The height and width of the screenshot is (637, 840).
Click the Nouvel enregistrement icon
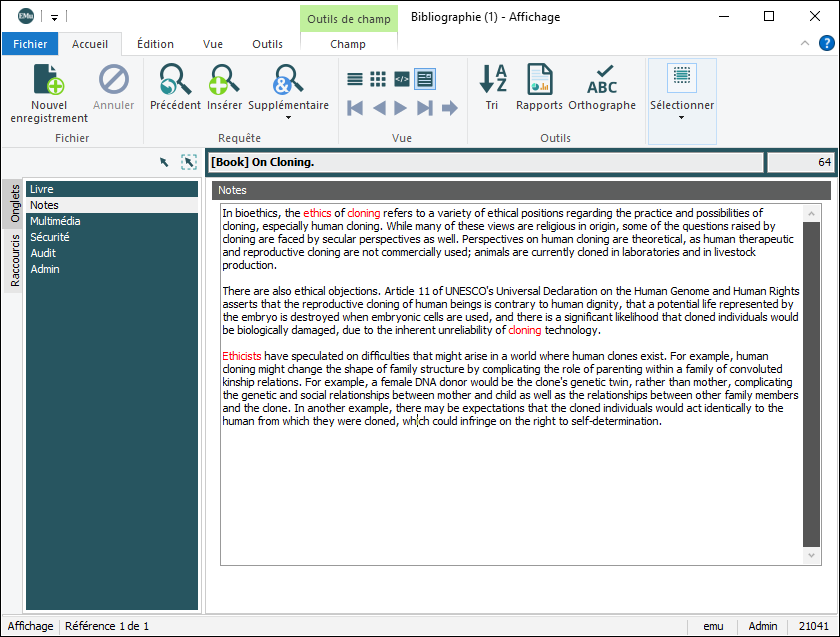coord(49,80)
